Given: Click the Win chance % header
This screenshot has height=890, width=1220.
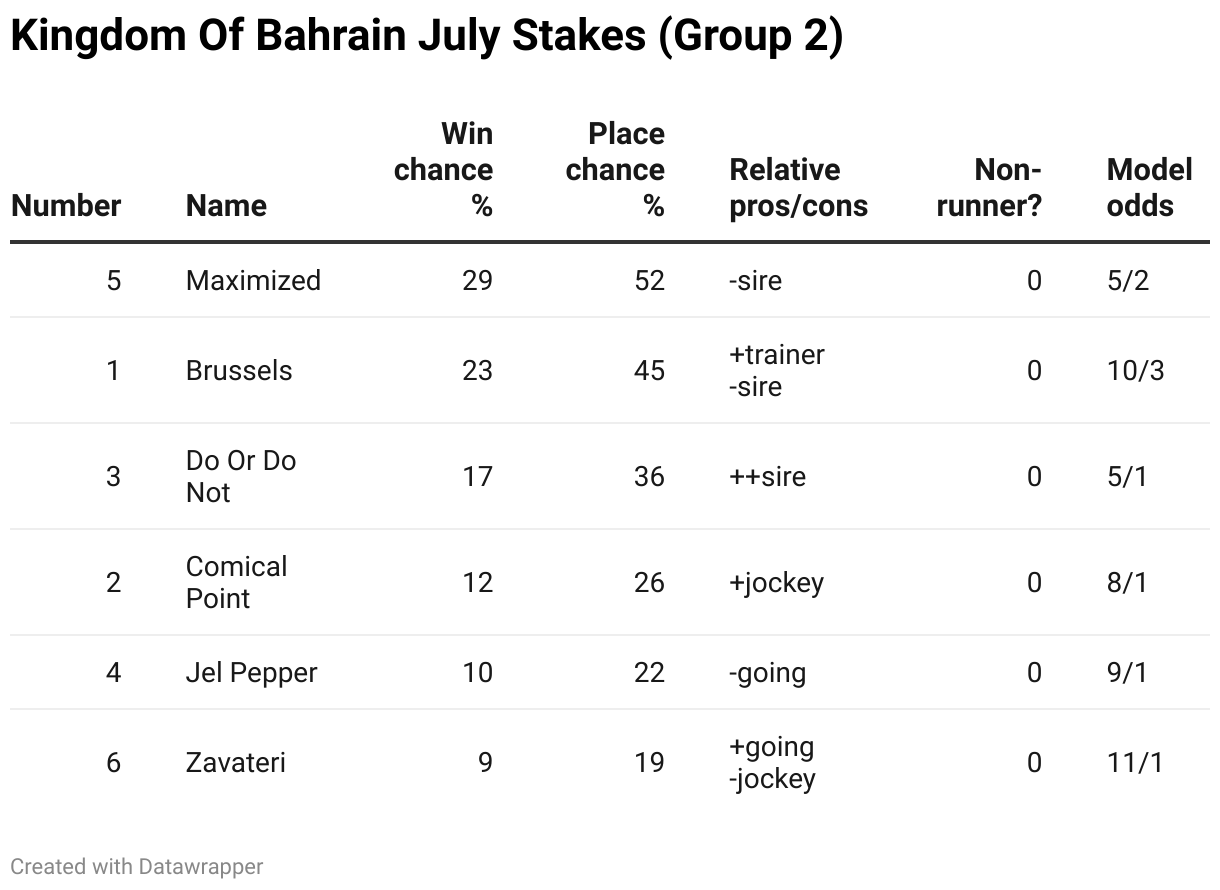Looking at the screenshot, I should click(444, 169).
